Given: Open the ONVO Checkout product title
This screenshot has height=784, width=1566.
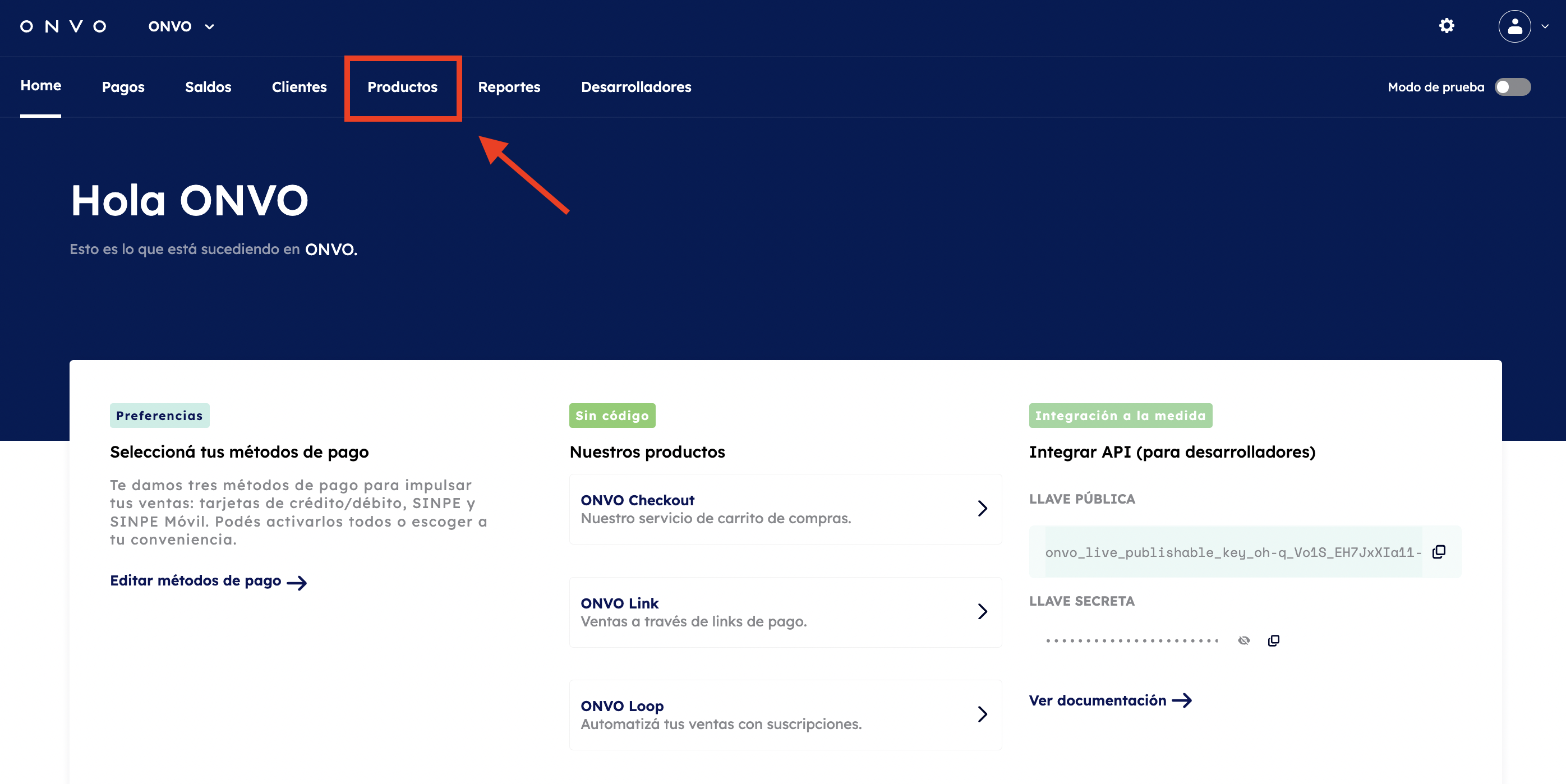Looking at the screenshot, I should [x=637, y=500].
